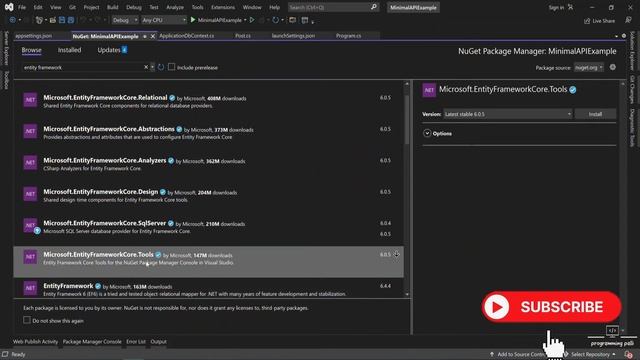The width and height of the screenshot is (640, 360).
Task: Check Do not show this again
Action: 27,320
